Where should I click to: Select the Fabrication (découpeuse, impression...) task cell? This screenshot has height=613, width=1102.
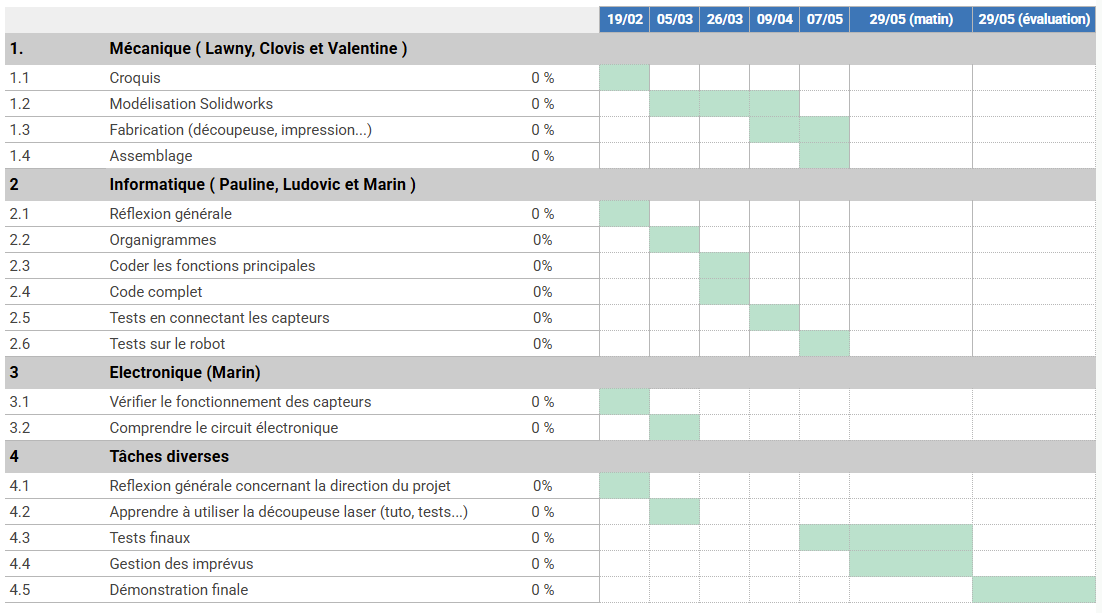(241, 130)
